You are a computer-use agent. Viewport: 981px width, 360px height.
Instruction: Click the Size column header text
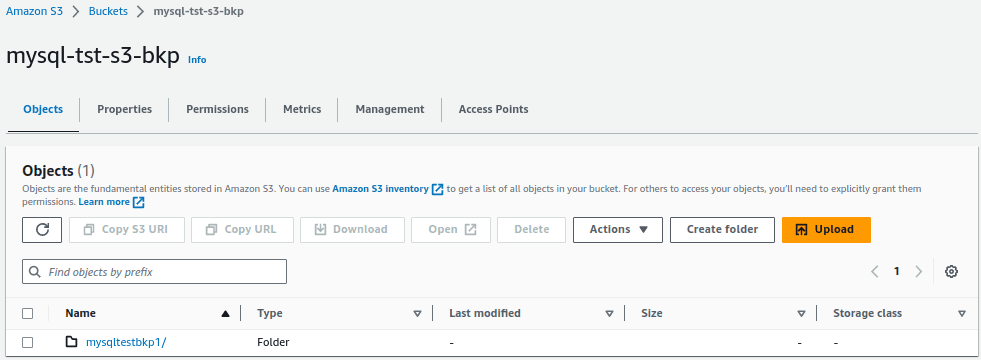tap(652, 314)
